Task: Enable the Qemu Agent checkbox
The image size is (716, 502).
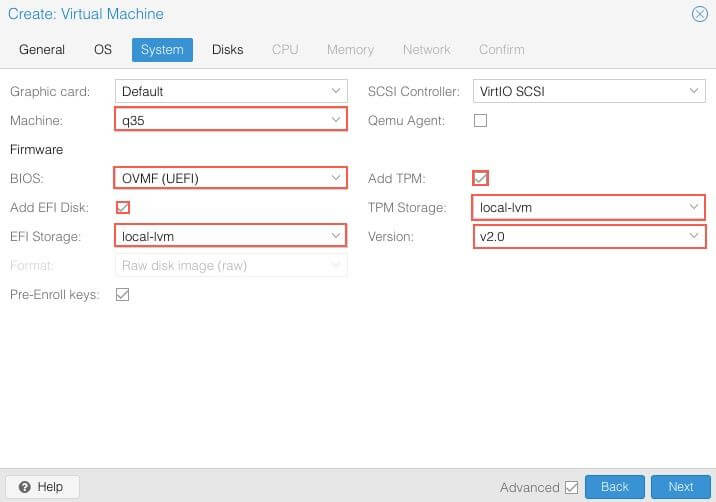Action: pos(480,120)
